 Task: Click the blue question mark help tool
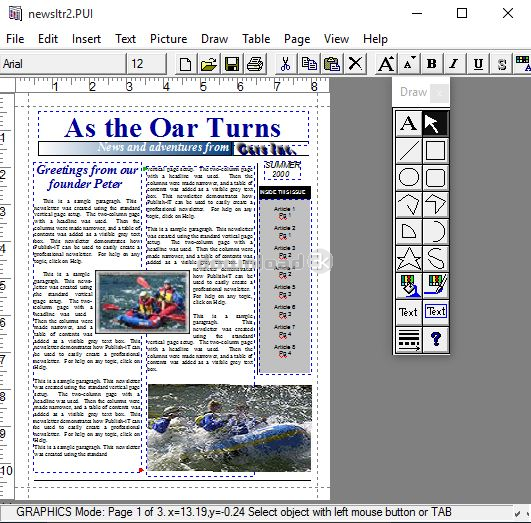pyautogui.click(x=436, y=340)
